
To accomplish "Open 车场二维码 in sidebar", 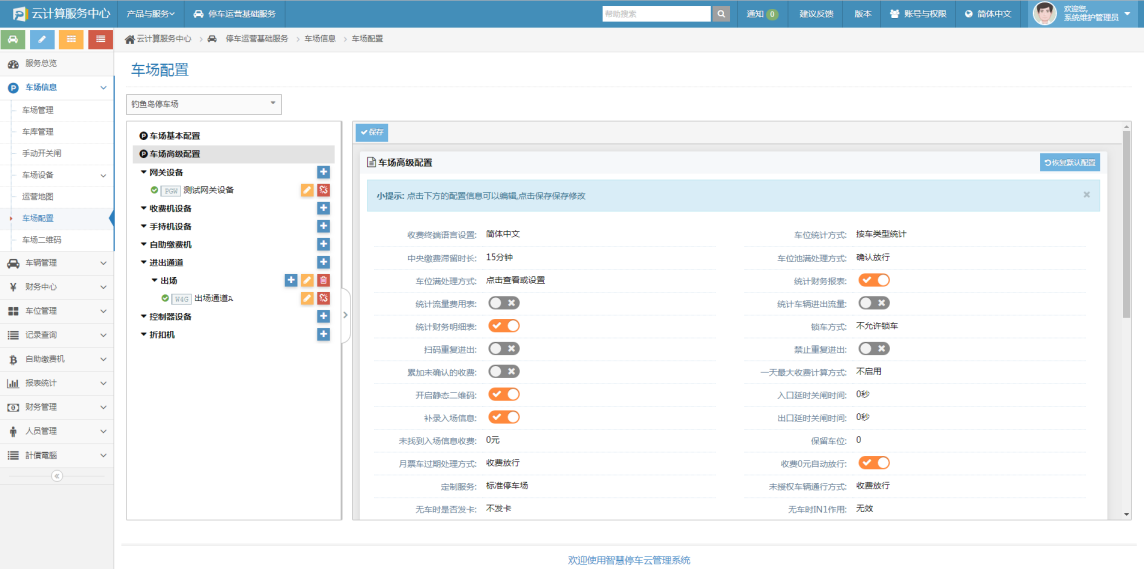I will (42, 239).
